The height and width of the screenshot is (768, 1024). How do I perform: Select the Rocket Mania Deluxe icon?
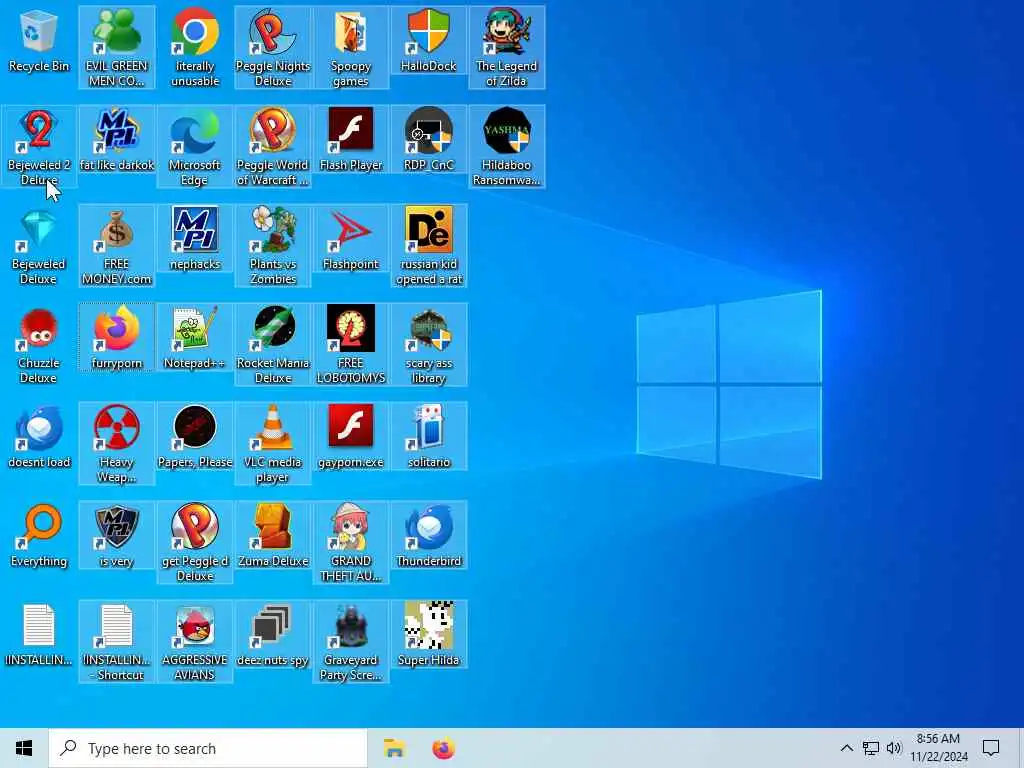pyautogui.click(x=273, y=345)
